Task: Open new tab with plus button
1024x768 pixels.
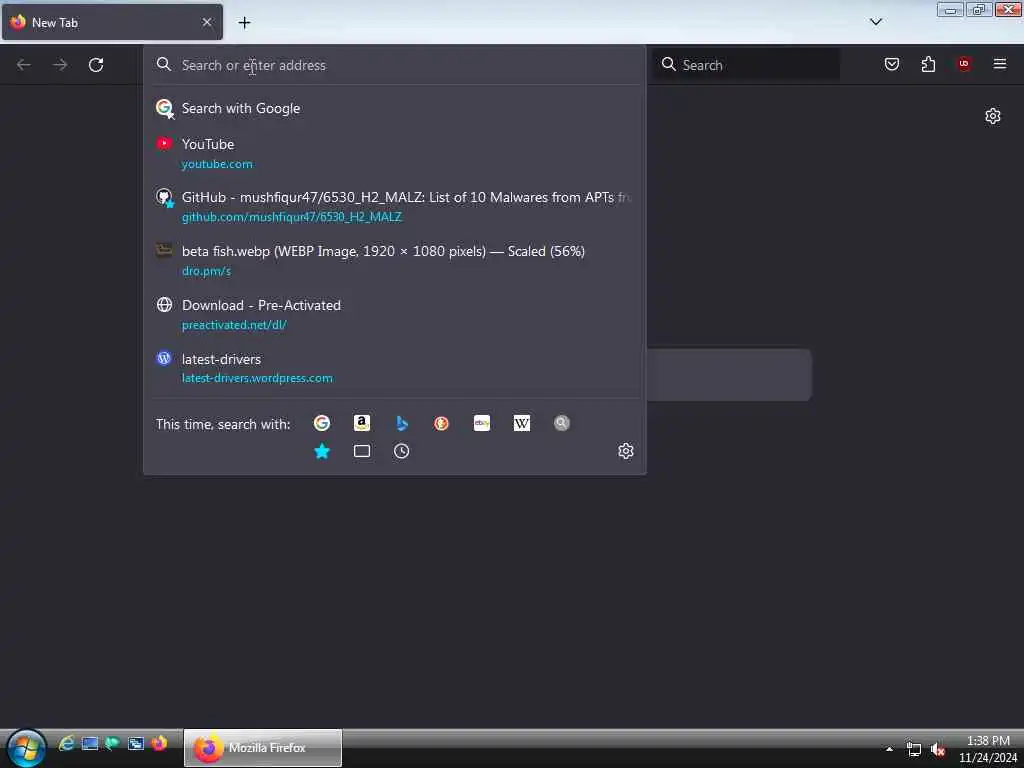Action: tap(244, 23)
